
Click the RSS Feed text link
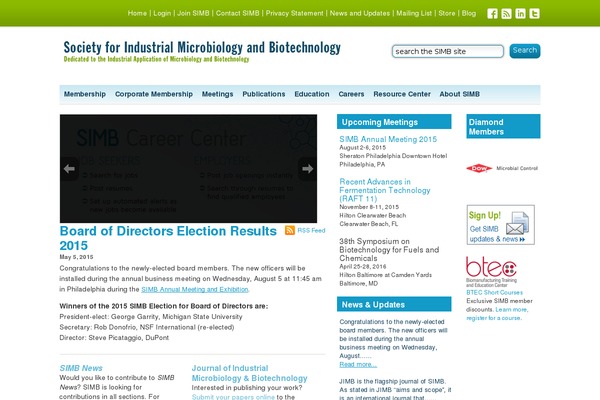(311, 230)
